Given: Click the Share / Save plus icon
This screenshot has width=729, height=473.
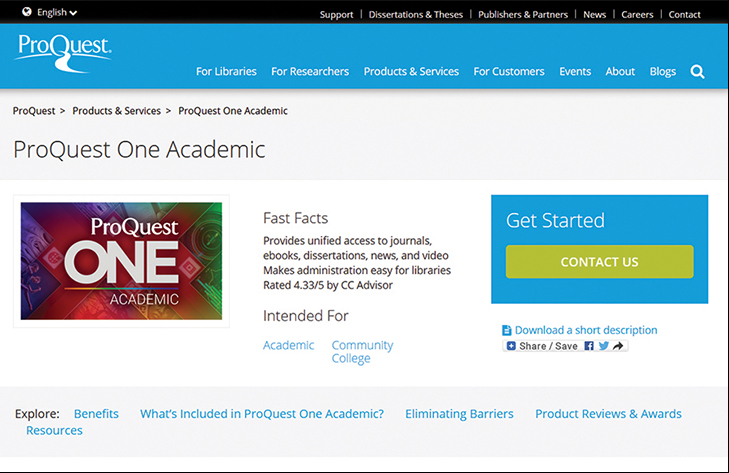Looking at the screenshot, I should click(x=511, y=346).
